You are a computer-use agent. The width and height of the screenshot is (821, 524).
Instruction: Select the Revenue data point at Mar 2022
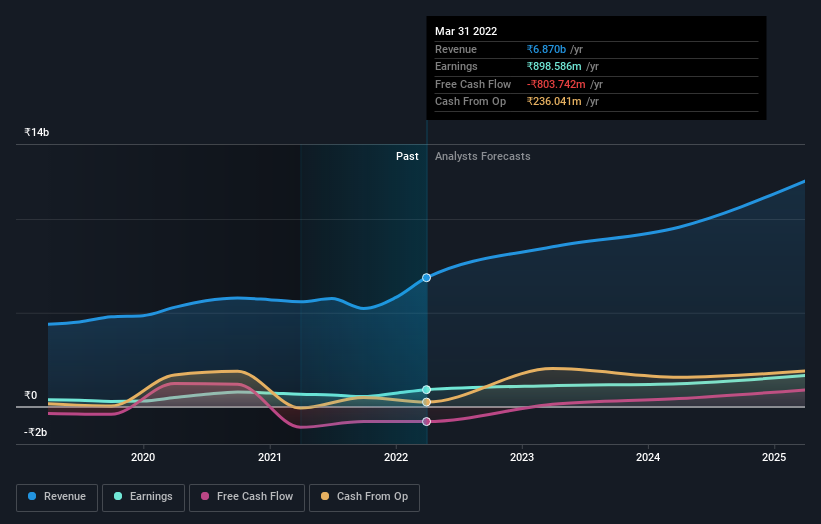(x=427, y=277)
